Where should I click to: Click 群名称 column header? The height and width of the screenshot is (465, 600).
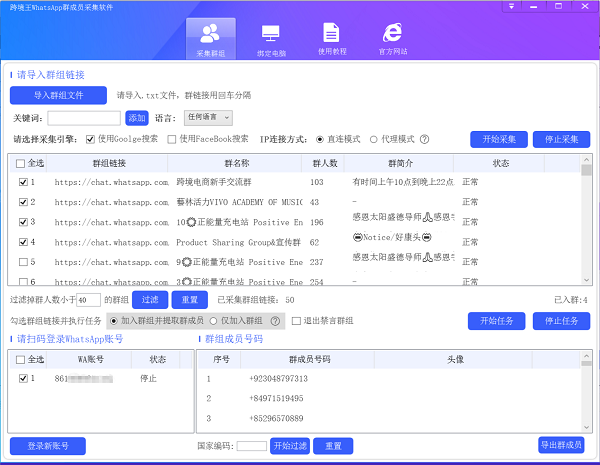pos(236,163)
